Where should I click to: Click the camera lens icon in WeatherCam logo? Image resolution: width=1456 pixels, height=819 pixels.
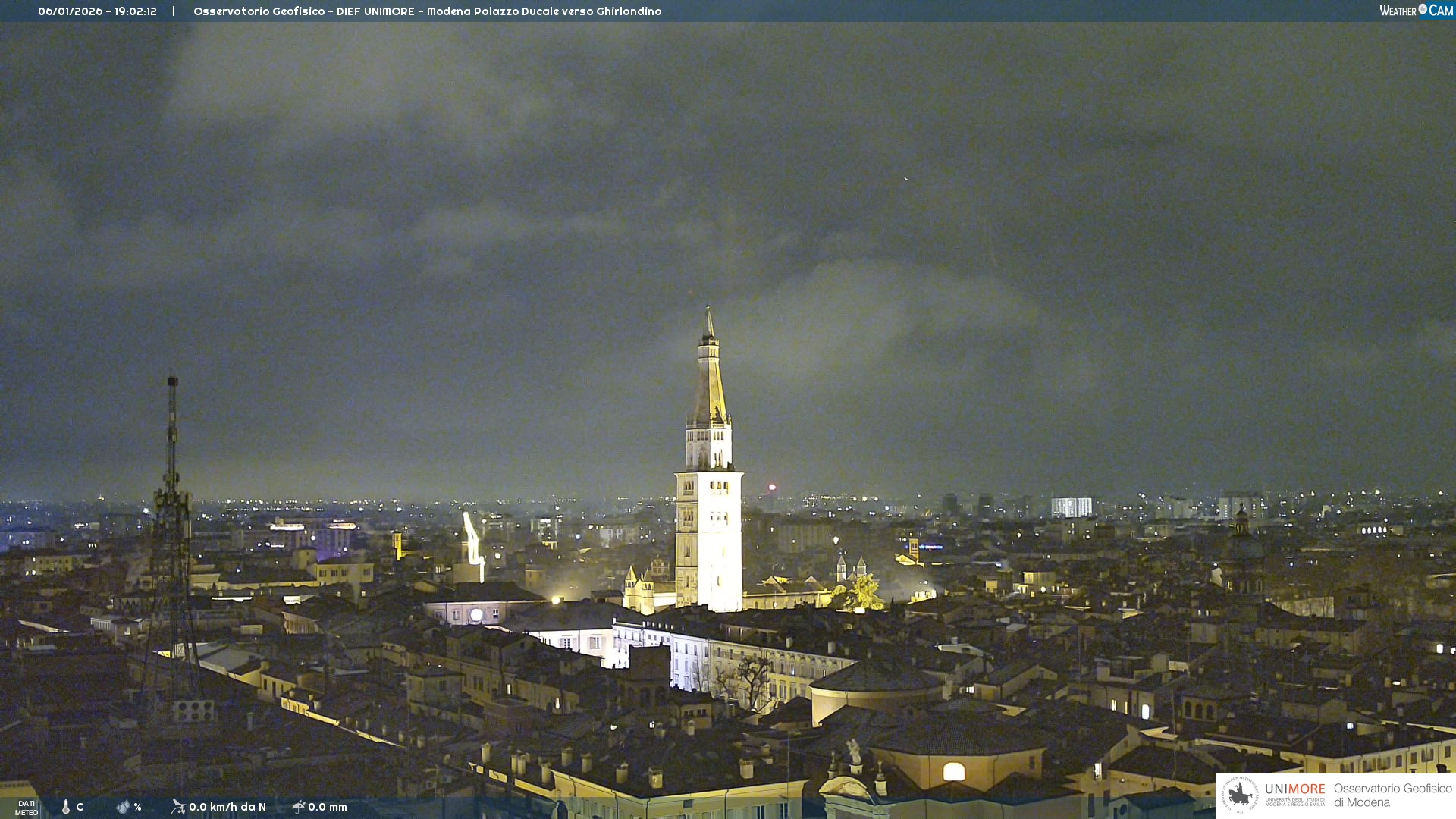click(1423, 9)
